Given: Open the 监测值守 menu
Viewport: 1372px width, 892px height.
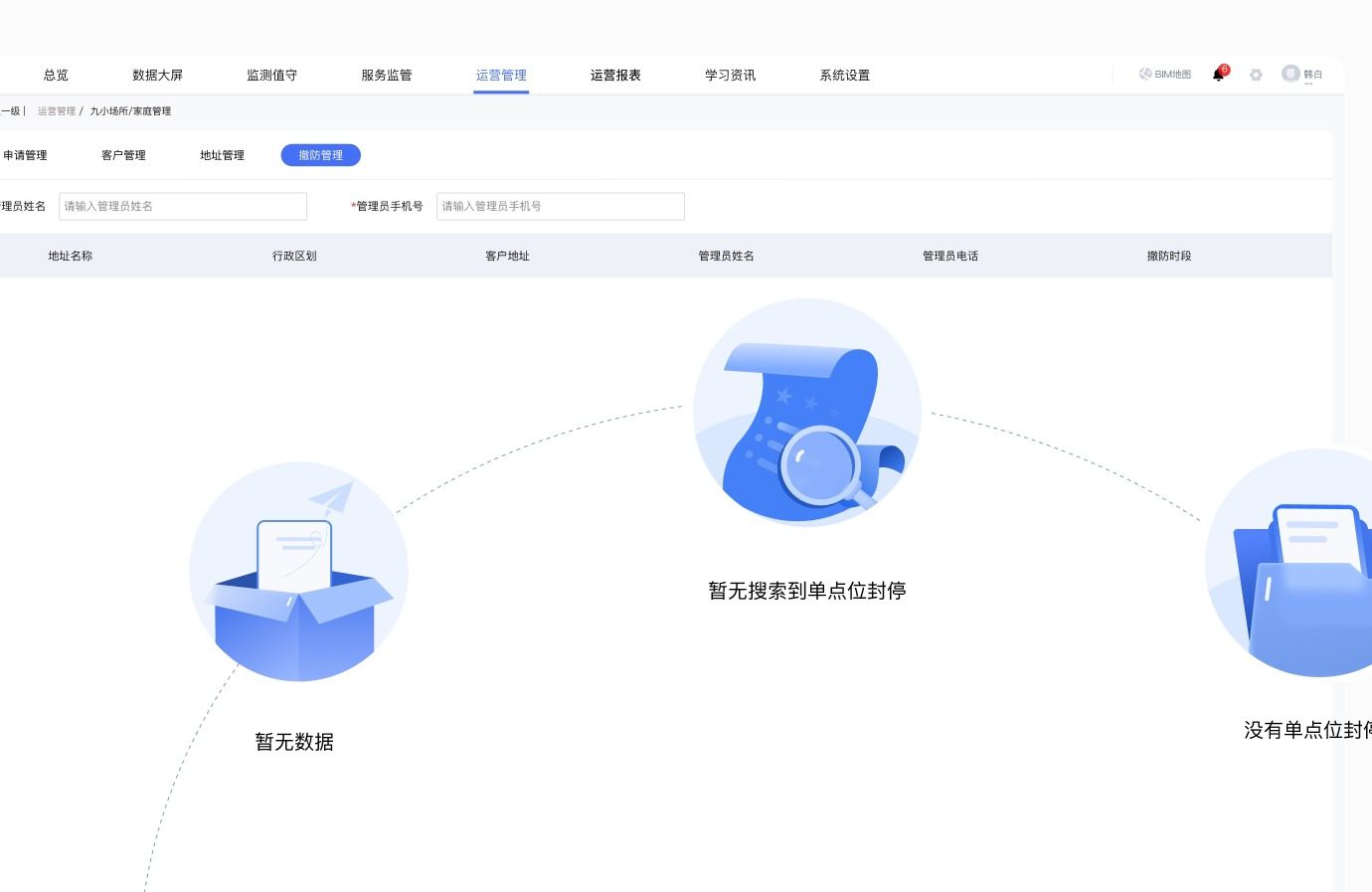Looking at the screenshot, I should pyautogui.click(x=271, y=76).
